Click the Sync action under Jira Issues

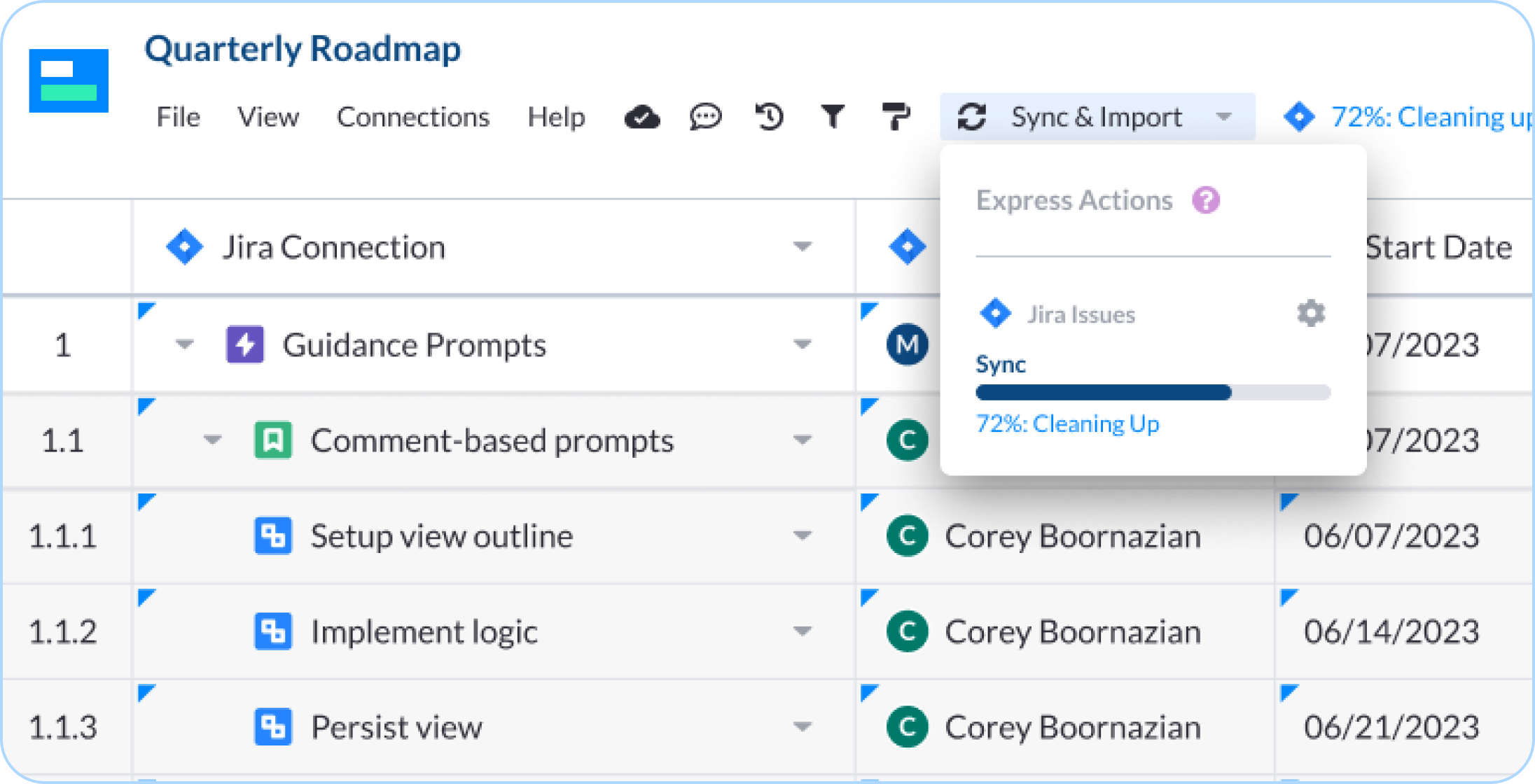[1001, 365]
